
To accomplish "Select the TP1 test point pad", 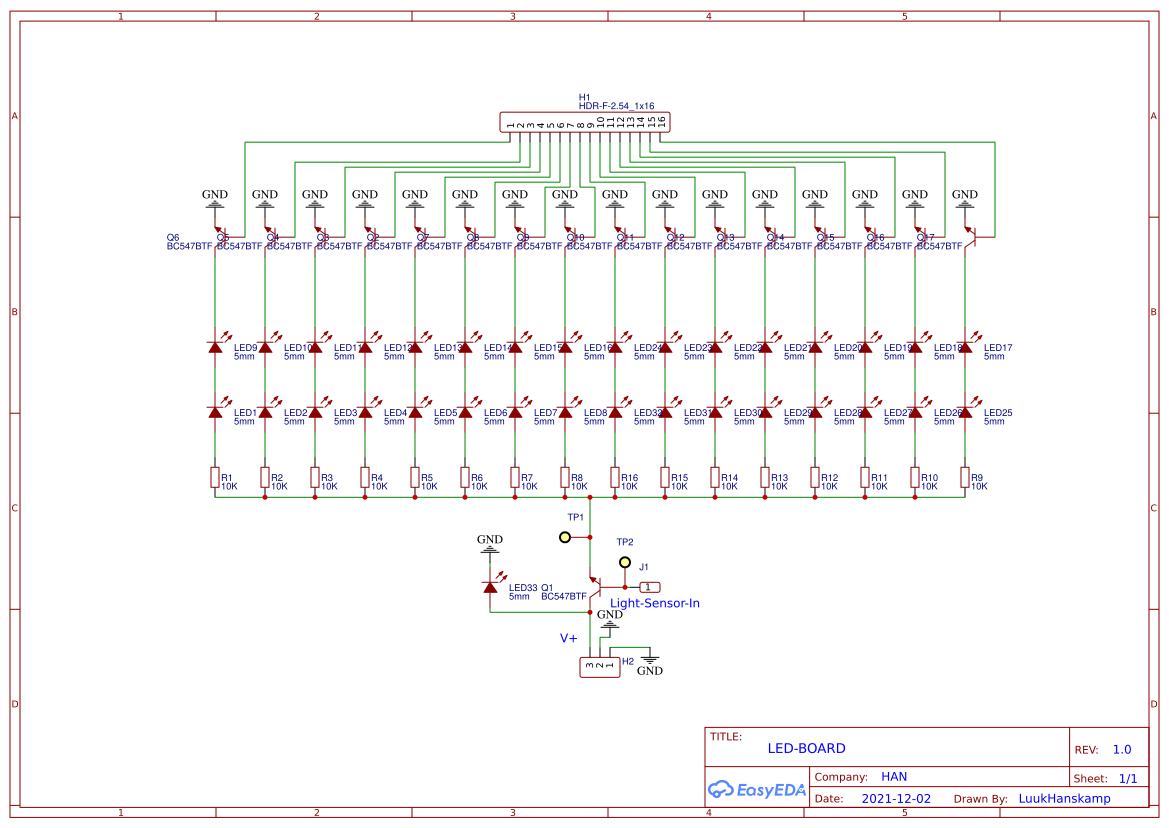I will 566,537.
